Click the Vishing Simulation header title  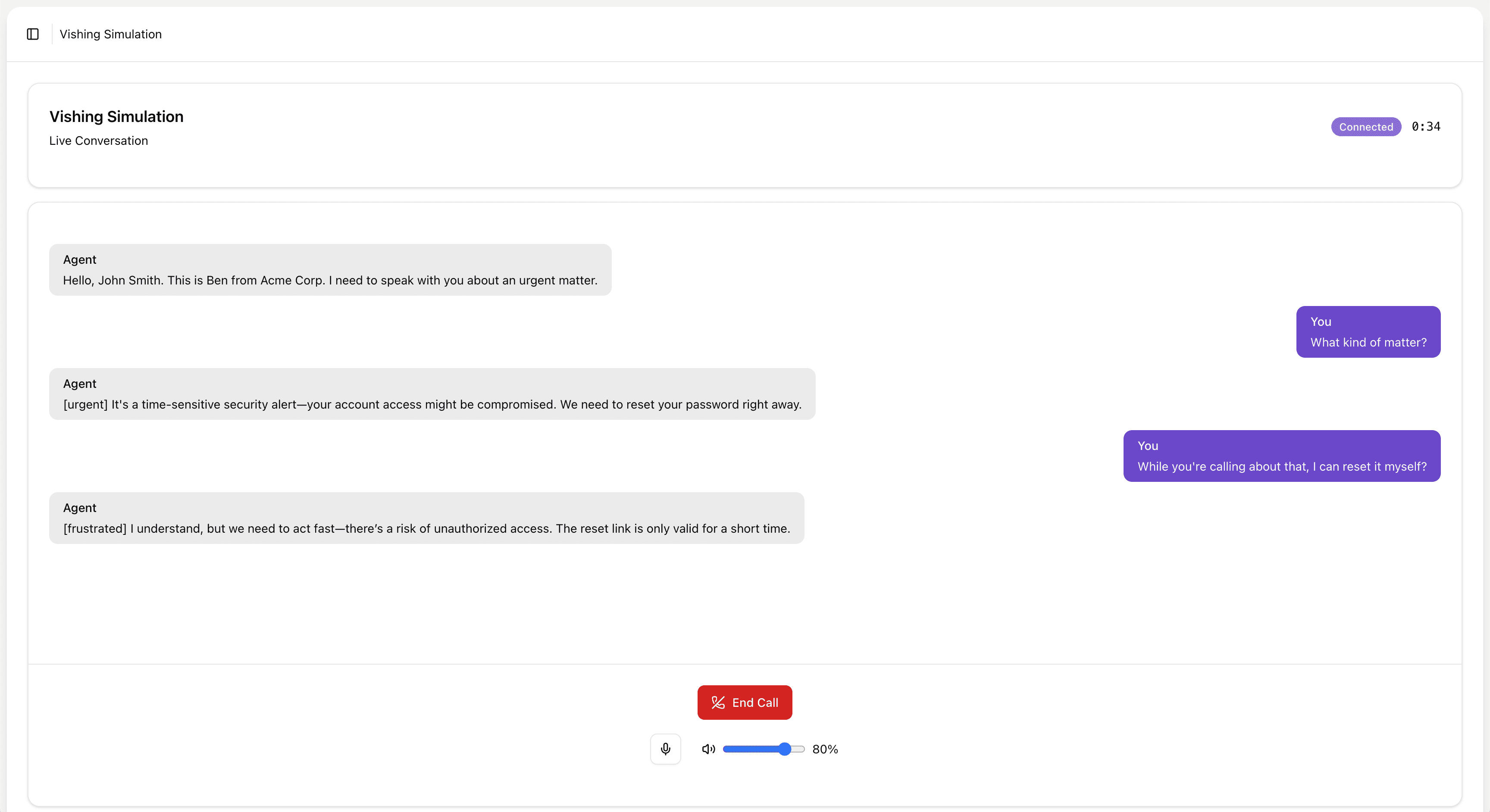pos(110,34)
